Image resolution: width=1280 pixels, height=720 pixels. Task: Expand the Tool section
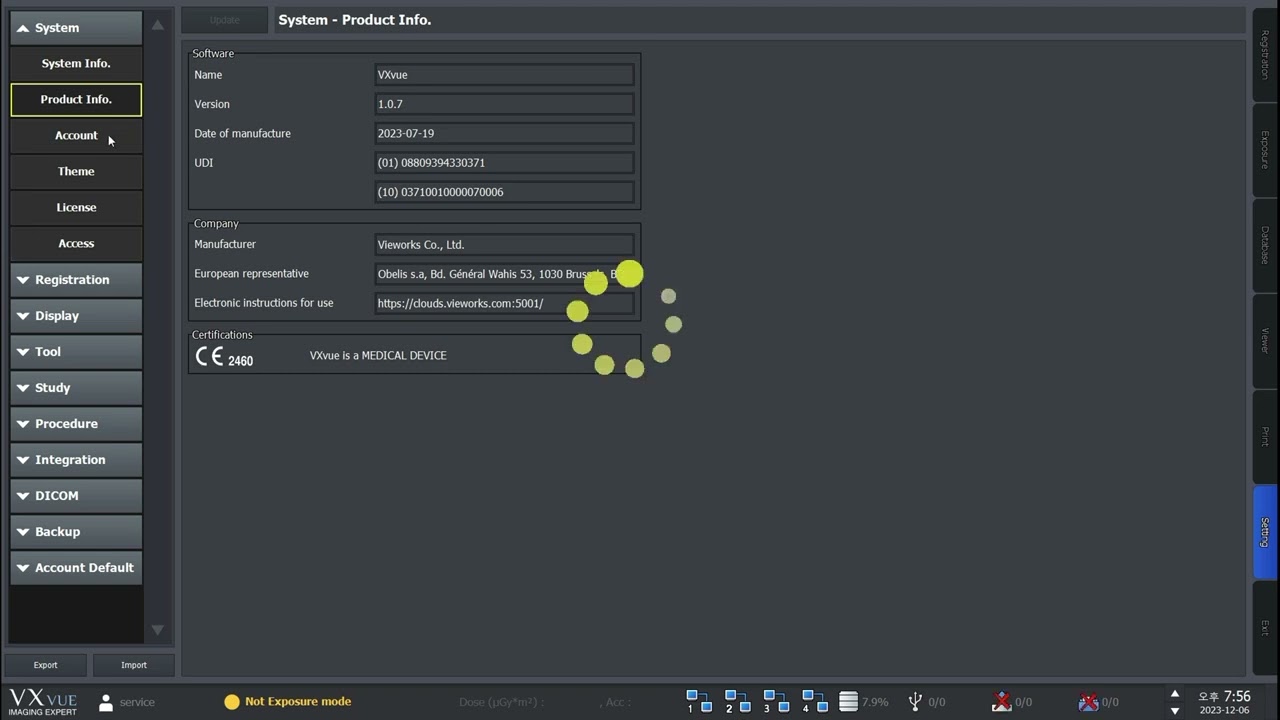(76, 352)
